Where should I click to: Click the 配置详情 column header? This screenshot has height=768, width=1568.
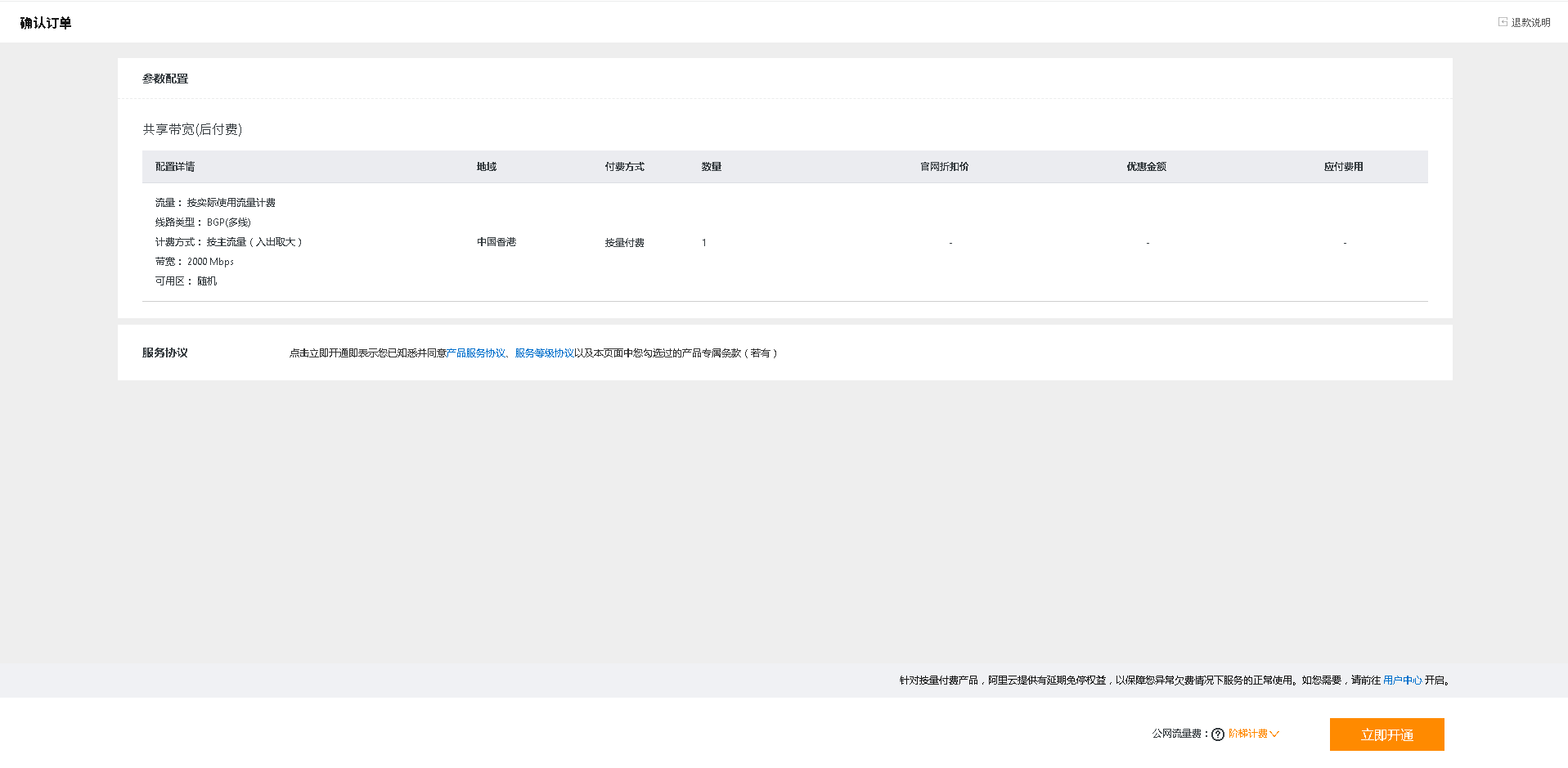[x=175, y=167]
